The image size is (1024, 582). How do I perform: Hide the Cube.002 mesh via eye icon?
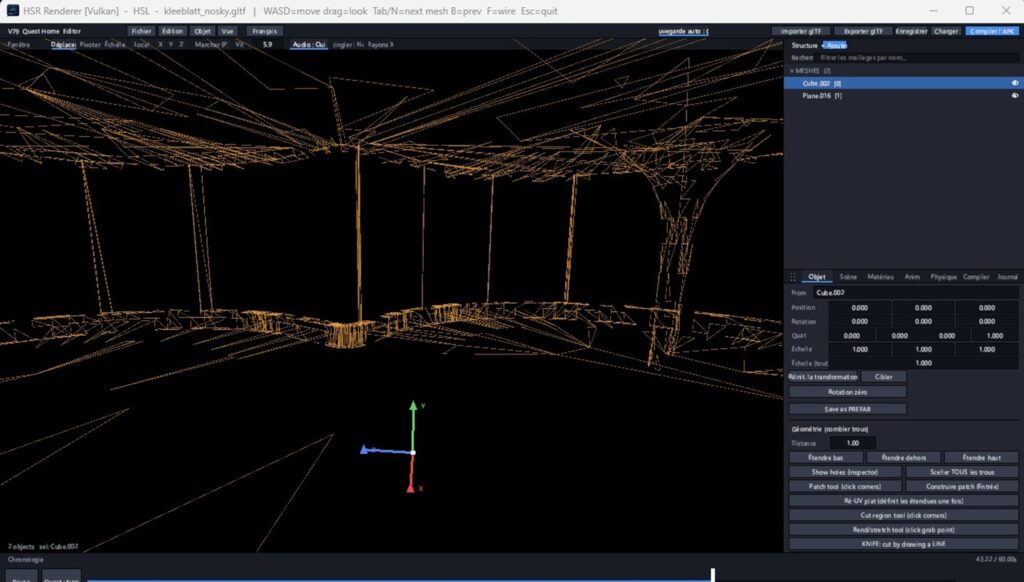(1015, 83)
